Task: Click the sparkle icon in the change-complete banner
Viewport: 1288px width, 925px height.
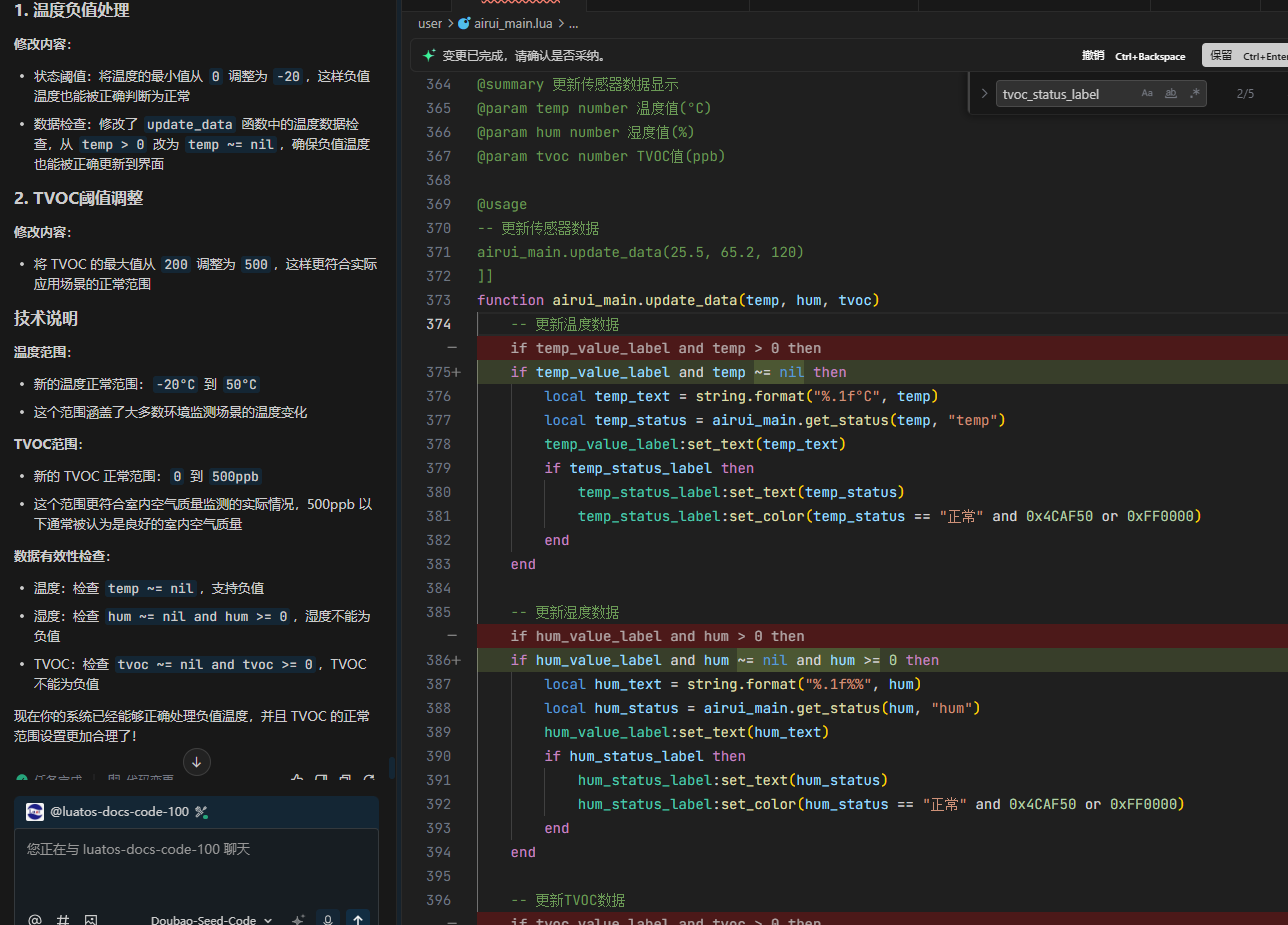Action: coord(429,56)
